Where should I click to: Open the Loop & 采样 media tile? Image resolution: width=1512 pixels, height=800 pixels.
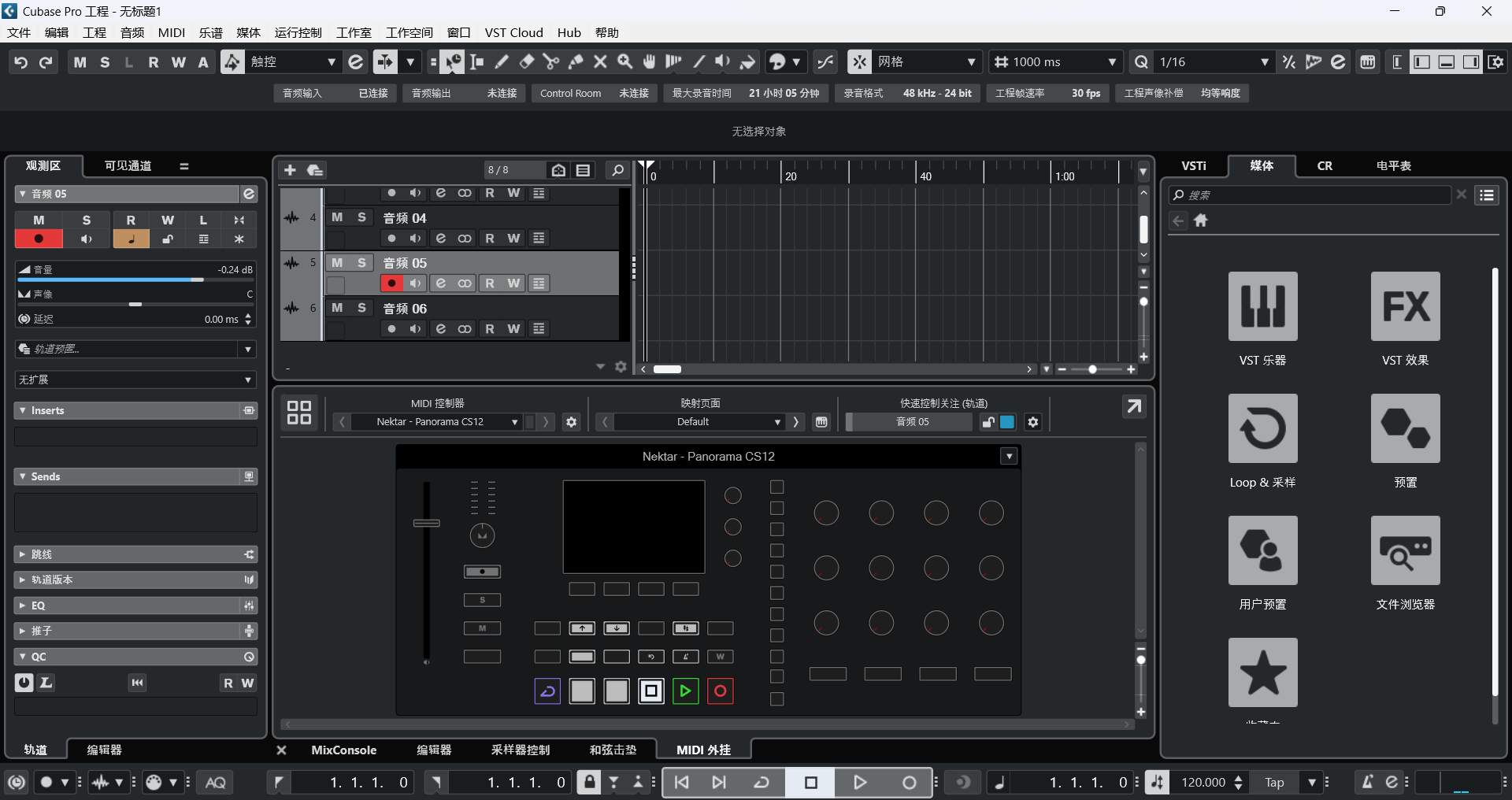pos(1262,428)
